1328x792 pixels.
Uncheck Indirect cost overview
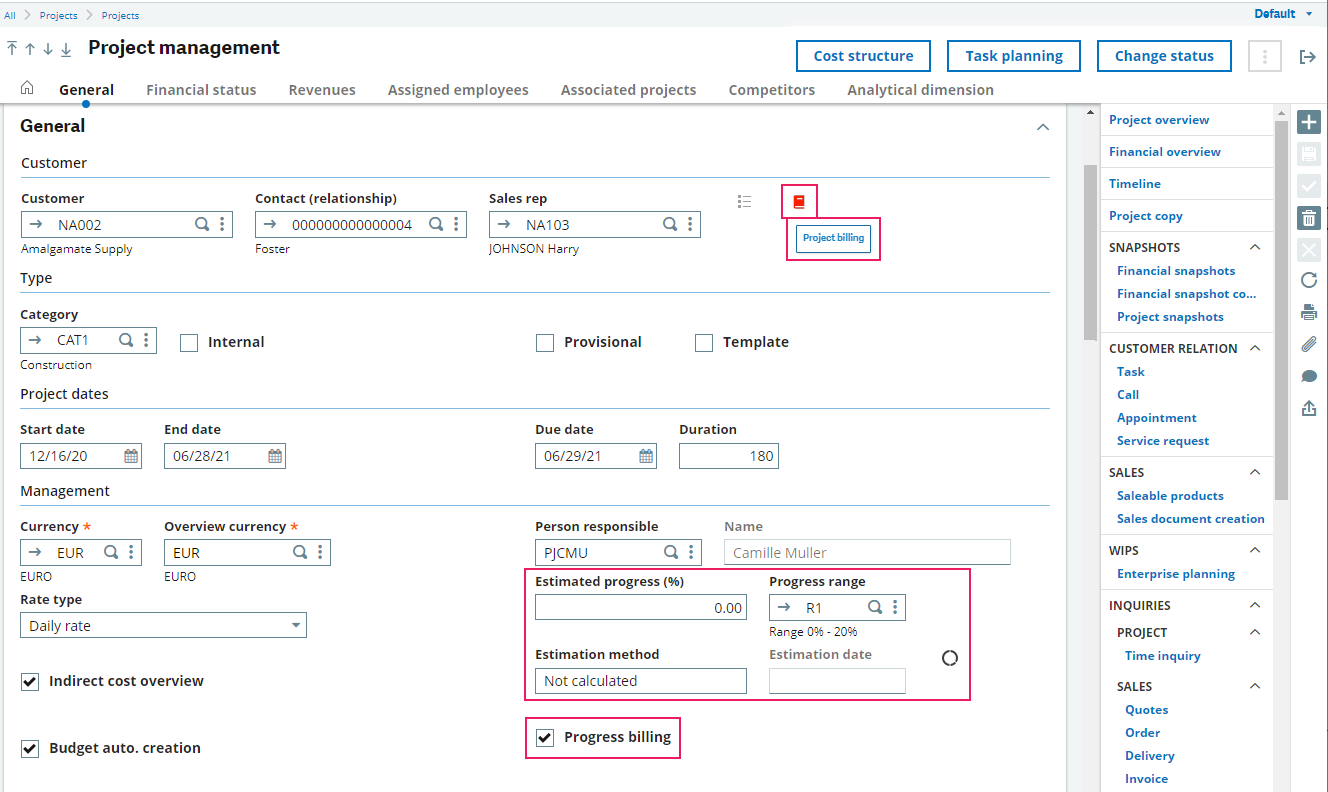coord(29,679)
